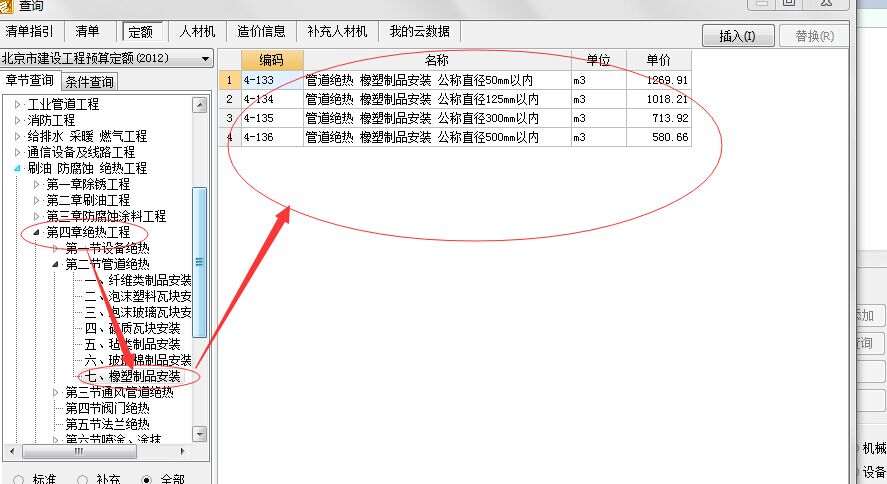Expand 第二章刷油工程 node
Screen dimensions: 887x484
click(x=36, y=200)
